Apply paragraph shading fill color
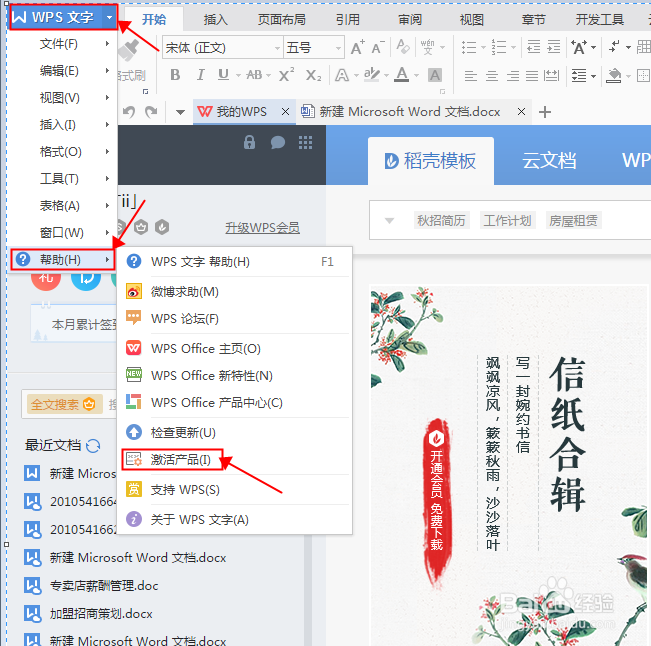Screen dimensions: 651x646 coord(614,76)
